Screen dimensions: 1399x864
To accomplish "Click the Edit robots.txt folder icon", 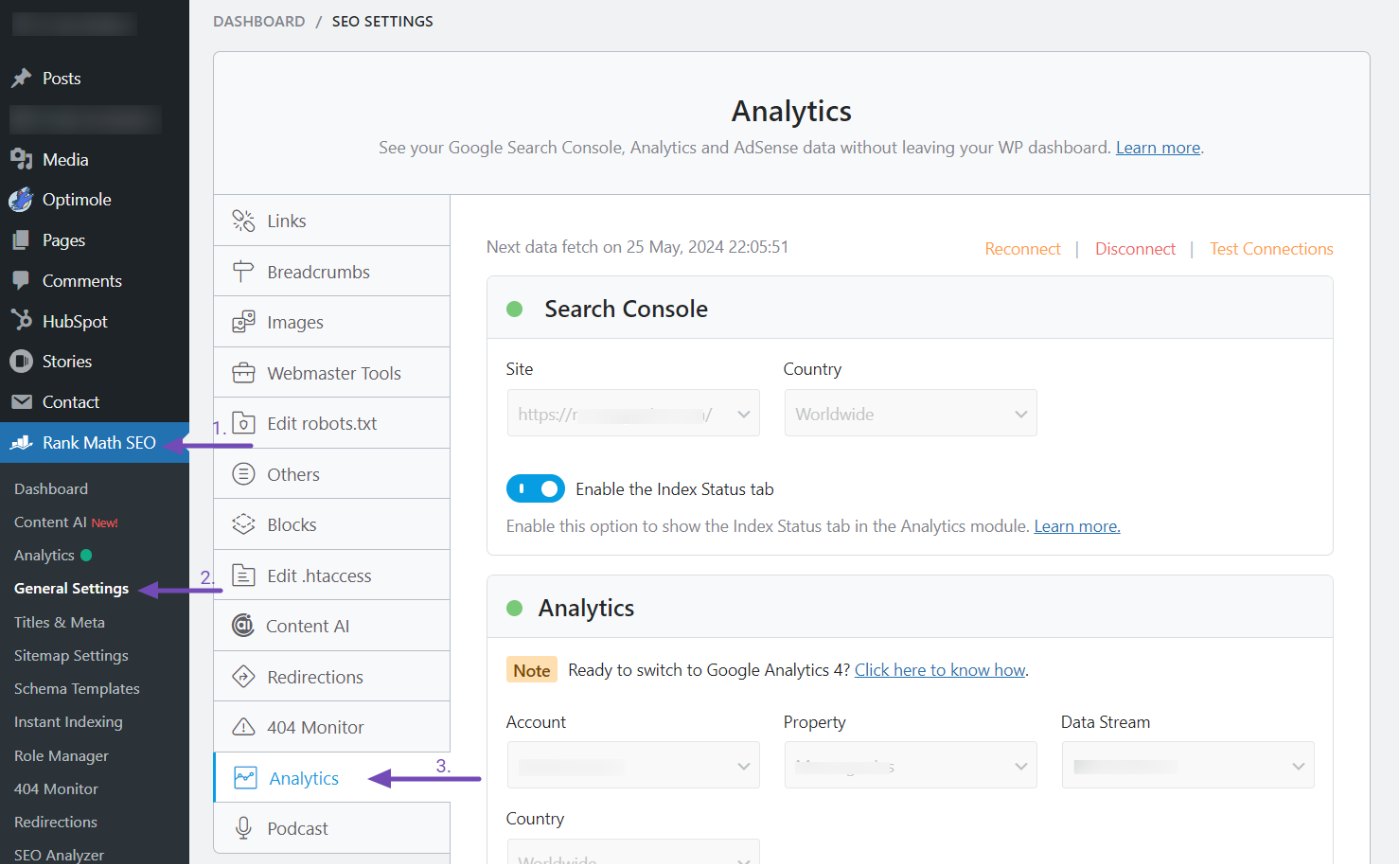I will click(243, 423).
